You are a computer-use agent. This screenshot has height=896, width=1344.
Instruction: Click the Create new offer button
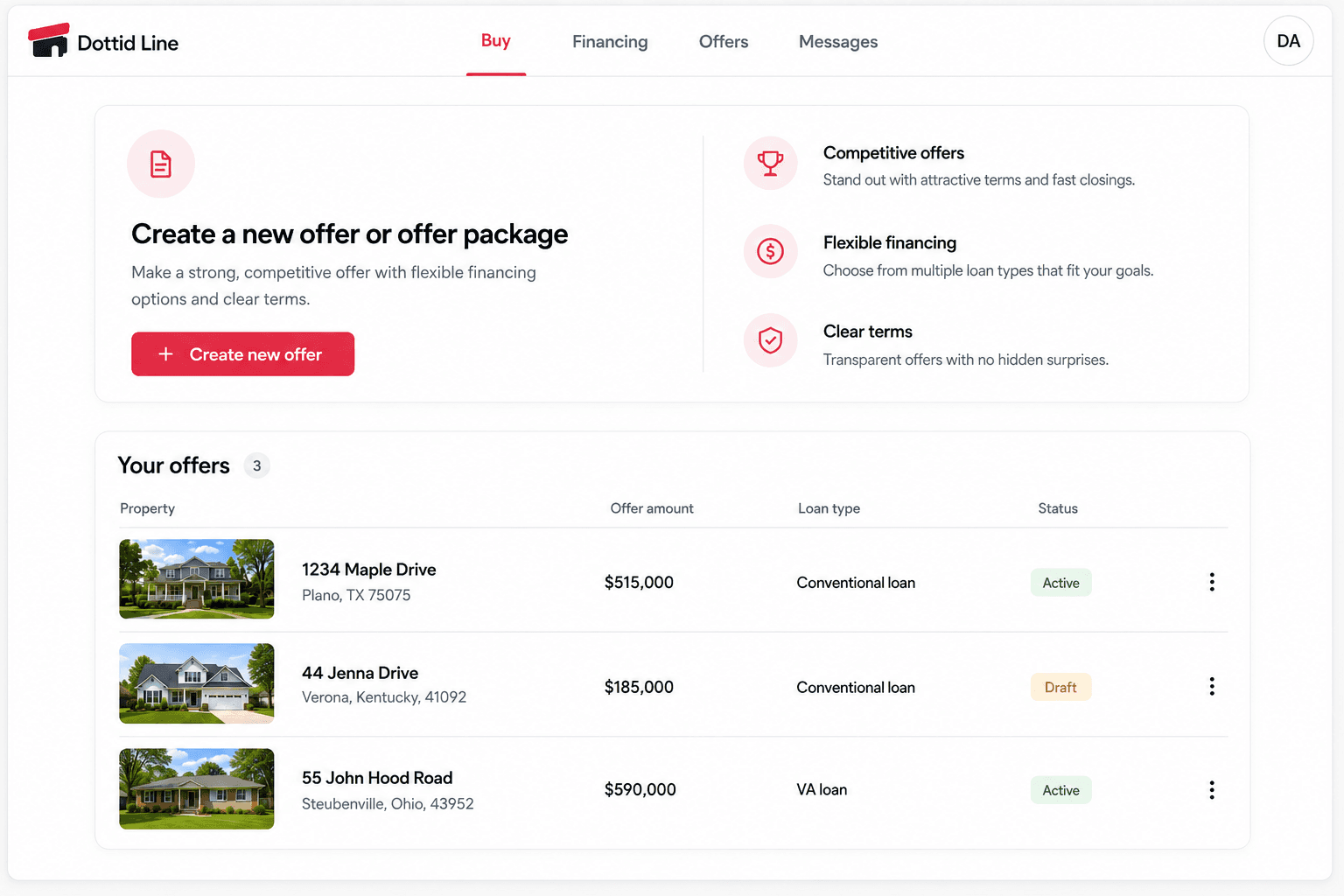242,354
